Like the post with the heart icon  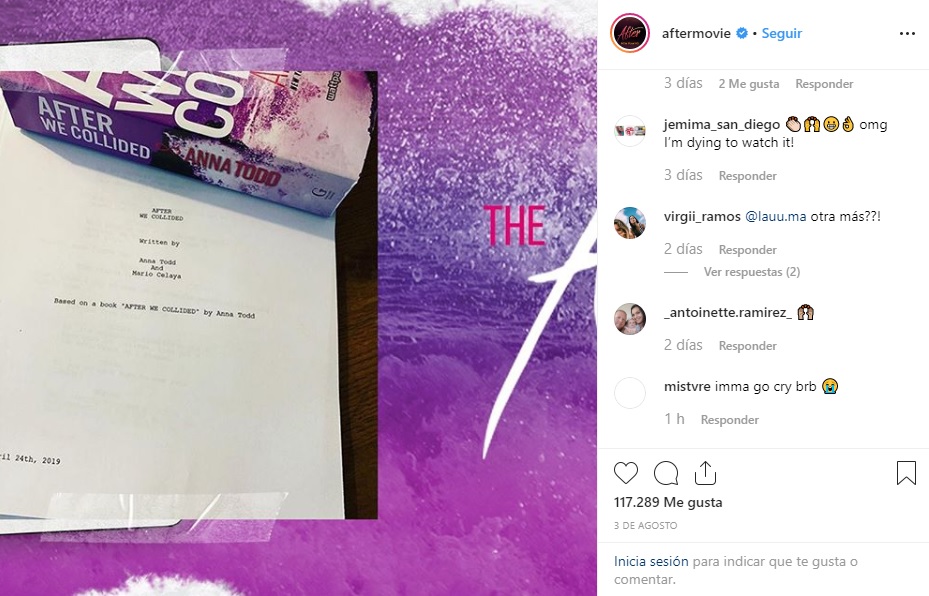626,473
